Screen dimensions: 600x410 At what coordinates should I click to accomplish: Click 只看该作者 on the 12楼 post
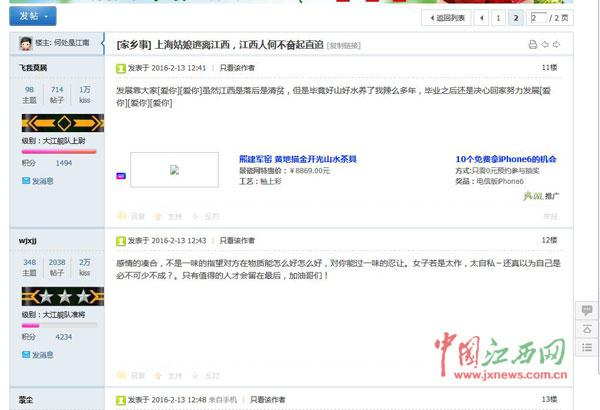click(237, 240)
